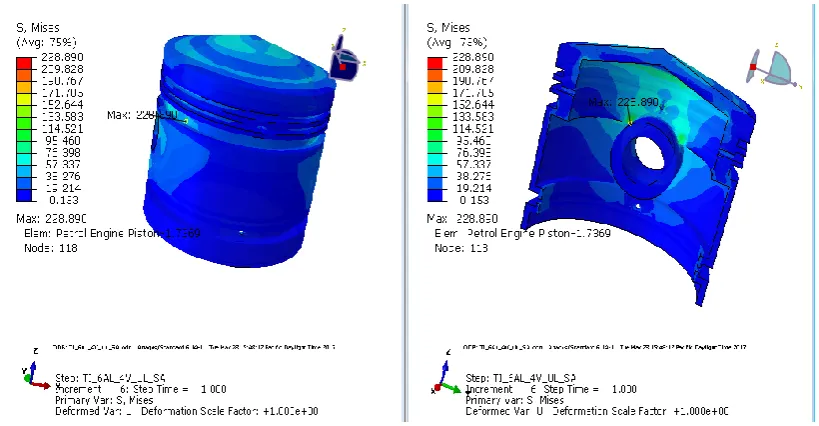
Task: Select the 'S, Mises' legend title in the full piston viewport
Action: (38, 28)
